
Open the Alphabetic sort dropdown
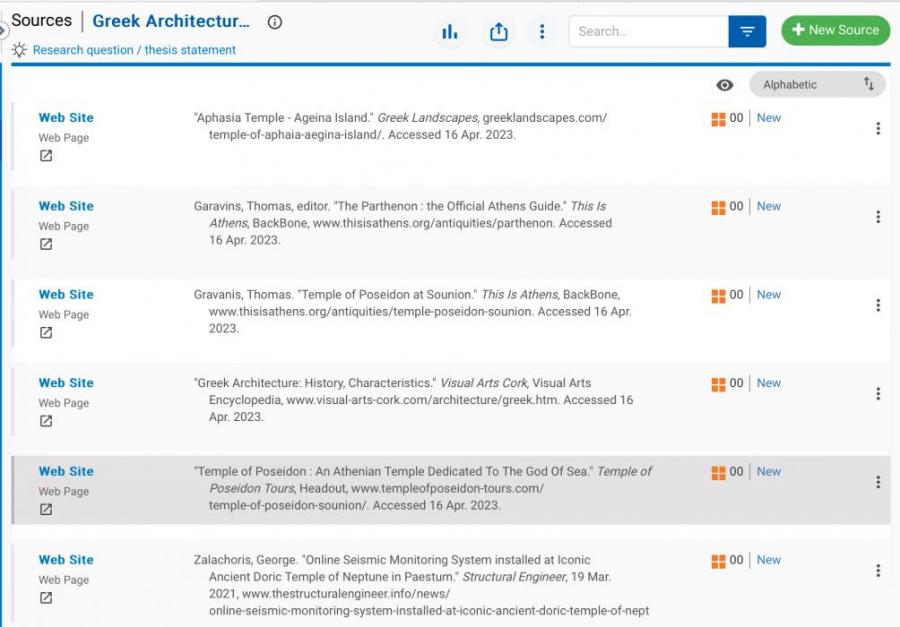point(805,85)
